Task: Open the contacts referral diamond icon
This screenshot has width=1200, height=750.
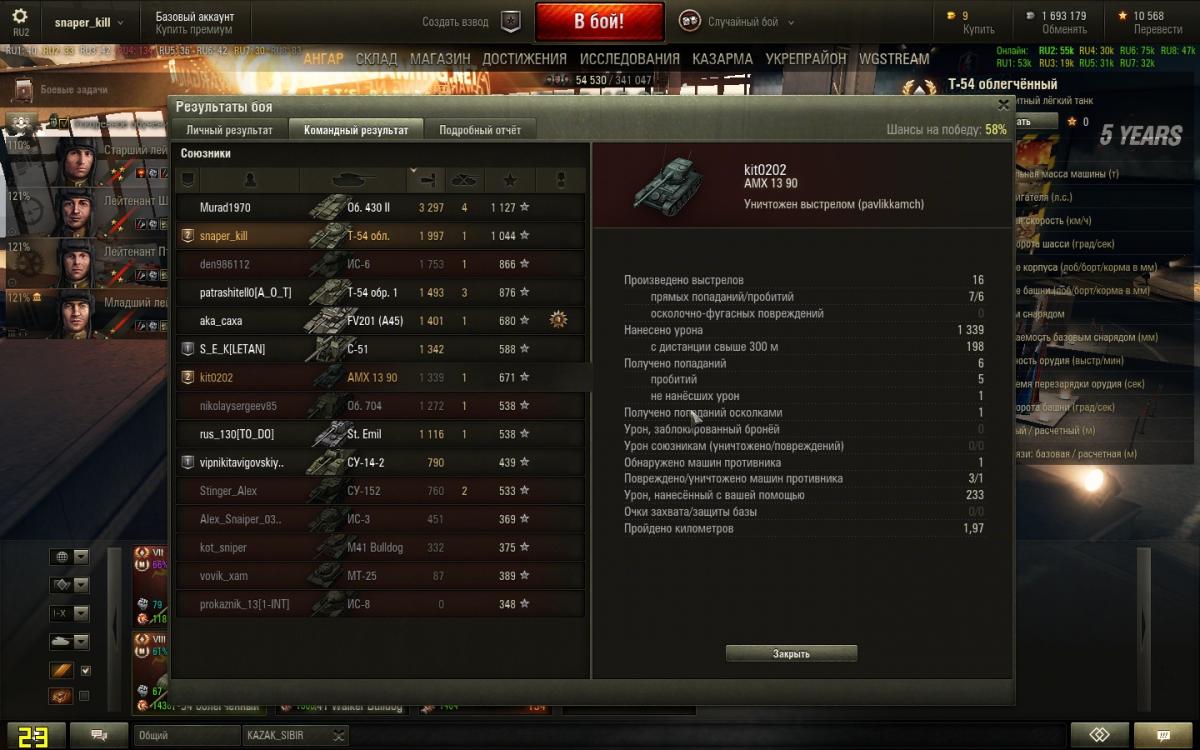Action: (x=1100, y=735)
